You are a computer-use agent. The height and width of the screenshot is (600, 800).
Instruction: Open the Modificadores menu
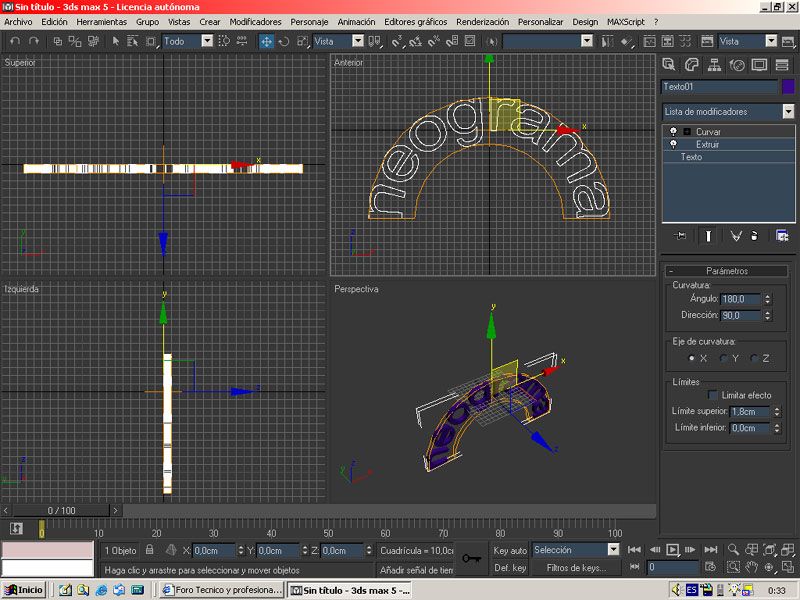255,22
